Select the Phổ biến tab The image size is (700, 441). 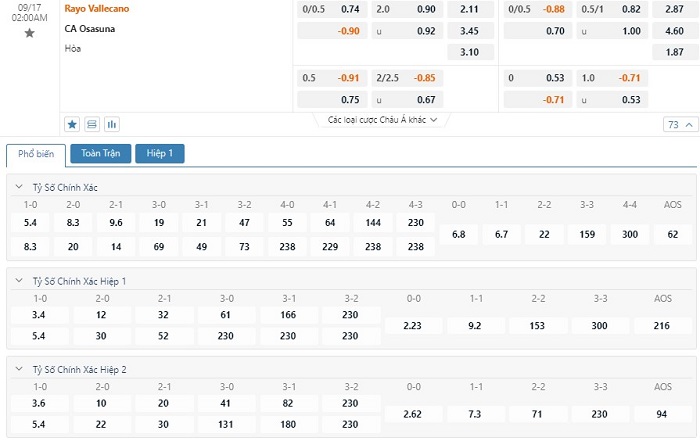pyautogui.click(x=36, y=154)
